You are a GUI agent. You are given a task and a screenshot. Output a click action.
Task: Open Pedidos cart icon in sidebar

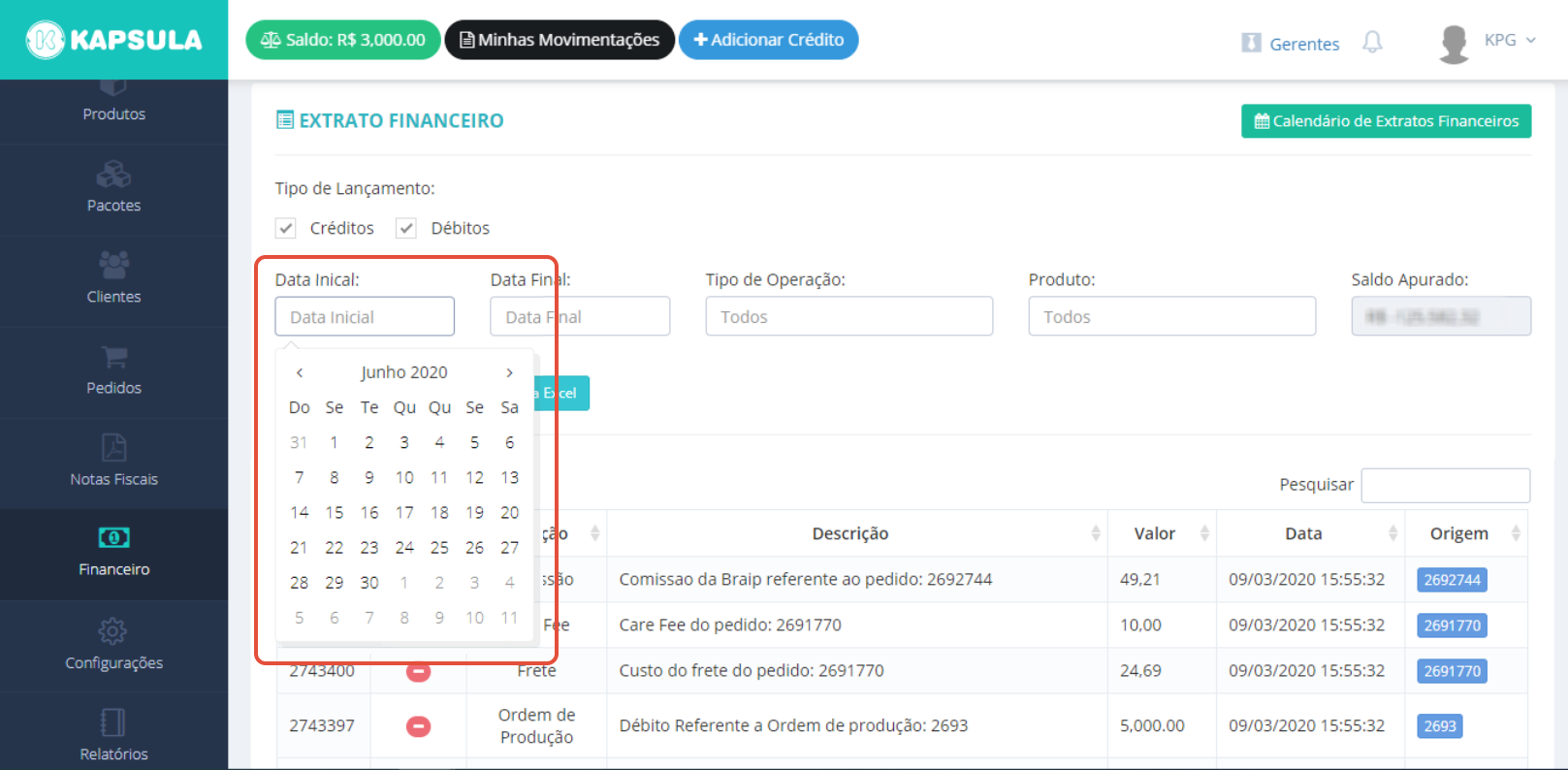(x=114, y=357)
